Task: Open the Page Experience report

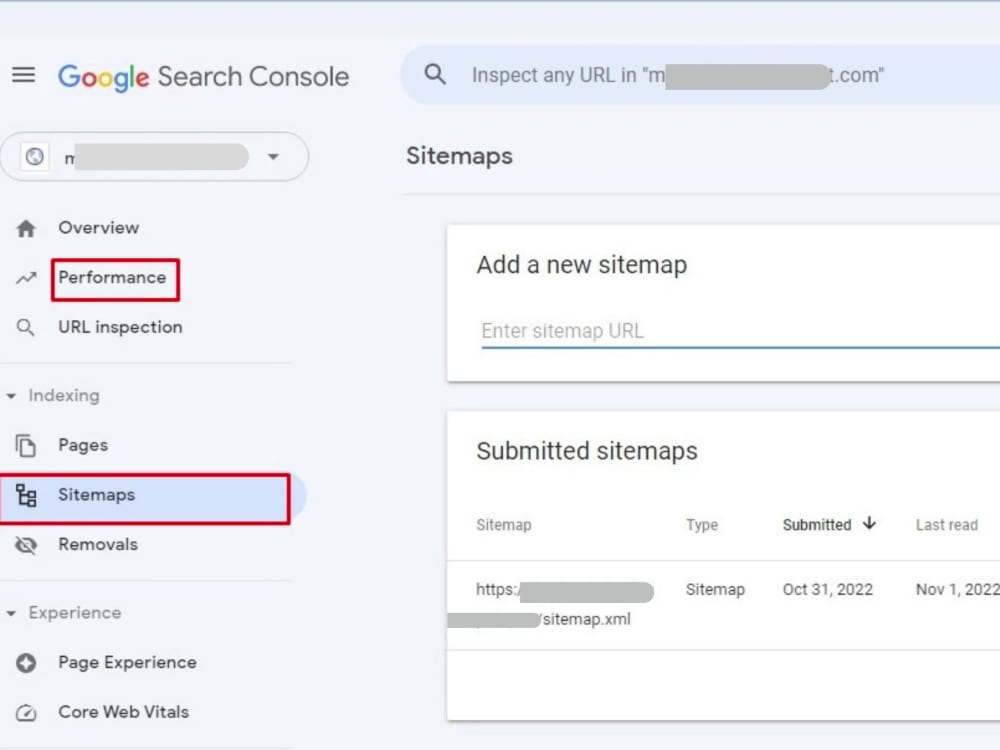Action: click(x=128, y=663)
